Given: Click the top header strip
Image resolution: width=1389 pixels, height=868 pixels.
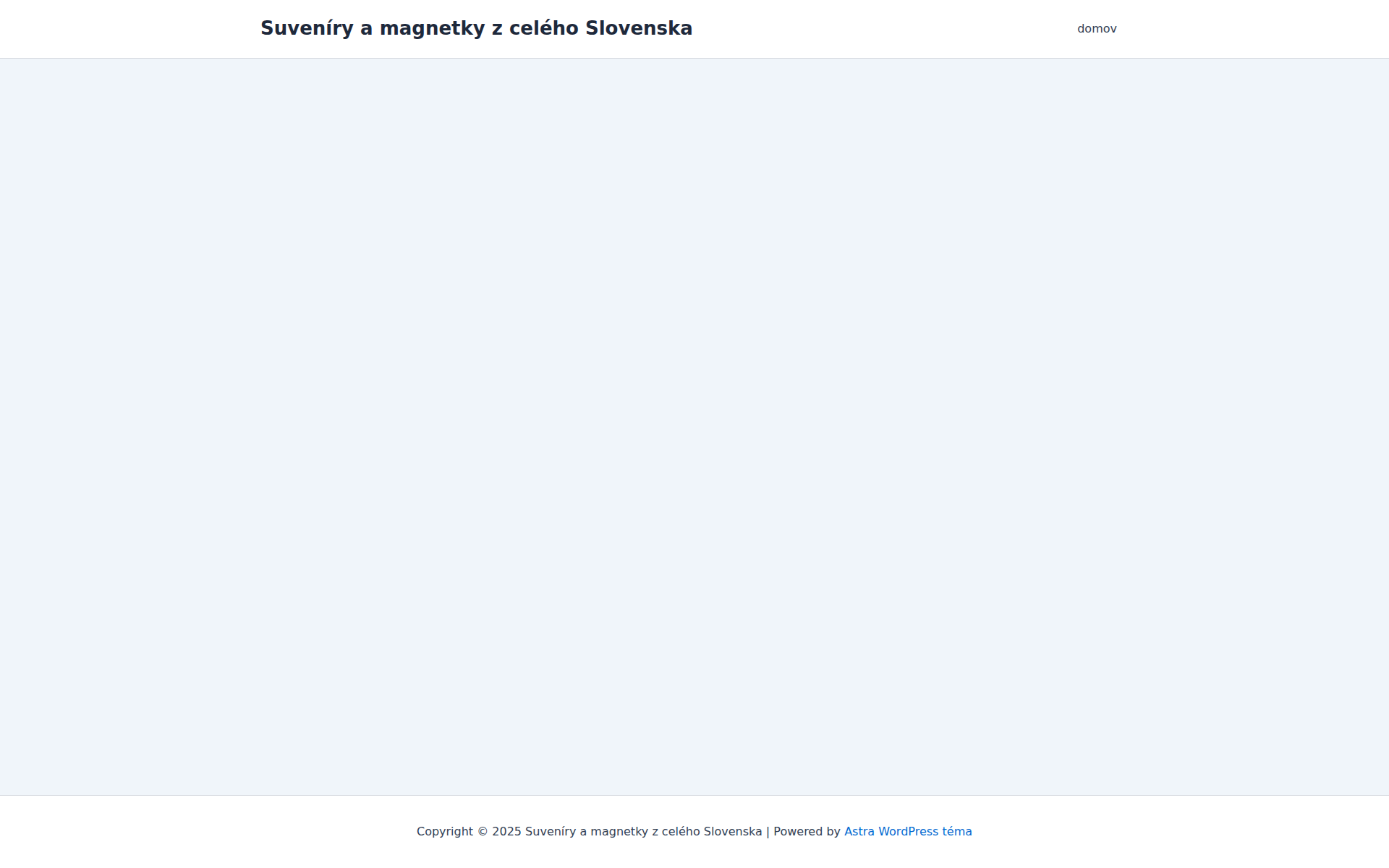Looking at the screenshot, I should 694,29.
